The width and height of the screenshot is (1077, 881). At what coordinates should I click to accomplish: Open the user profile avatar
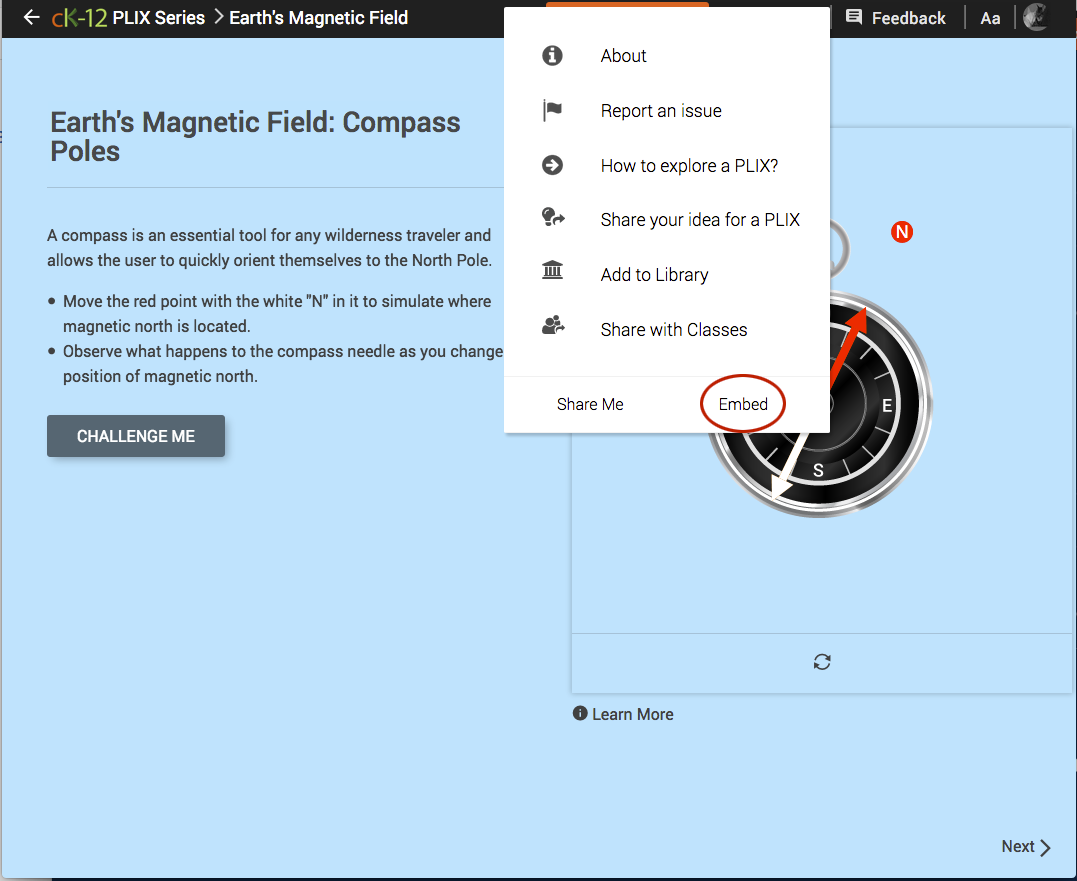1035,18
